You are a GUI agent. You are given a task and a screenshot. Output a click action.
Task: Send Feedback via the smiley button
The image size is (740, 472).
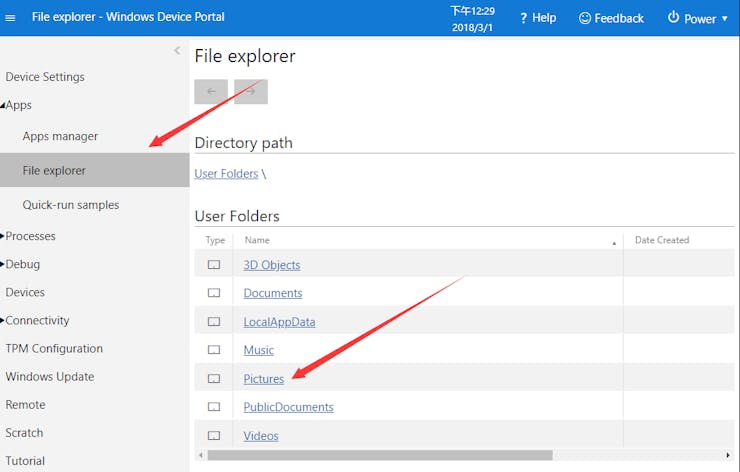point(611,18)
